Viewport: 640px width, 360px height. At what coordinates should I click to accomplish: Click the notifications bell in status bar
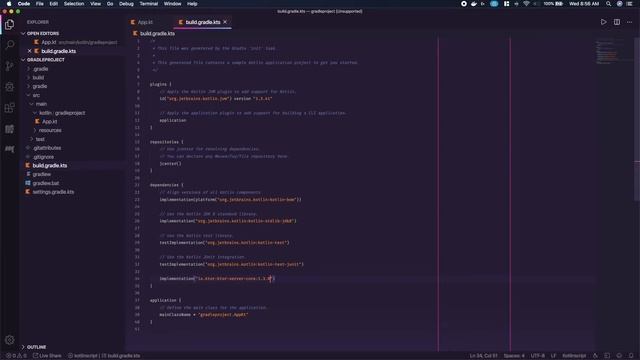631,356
